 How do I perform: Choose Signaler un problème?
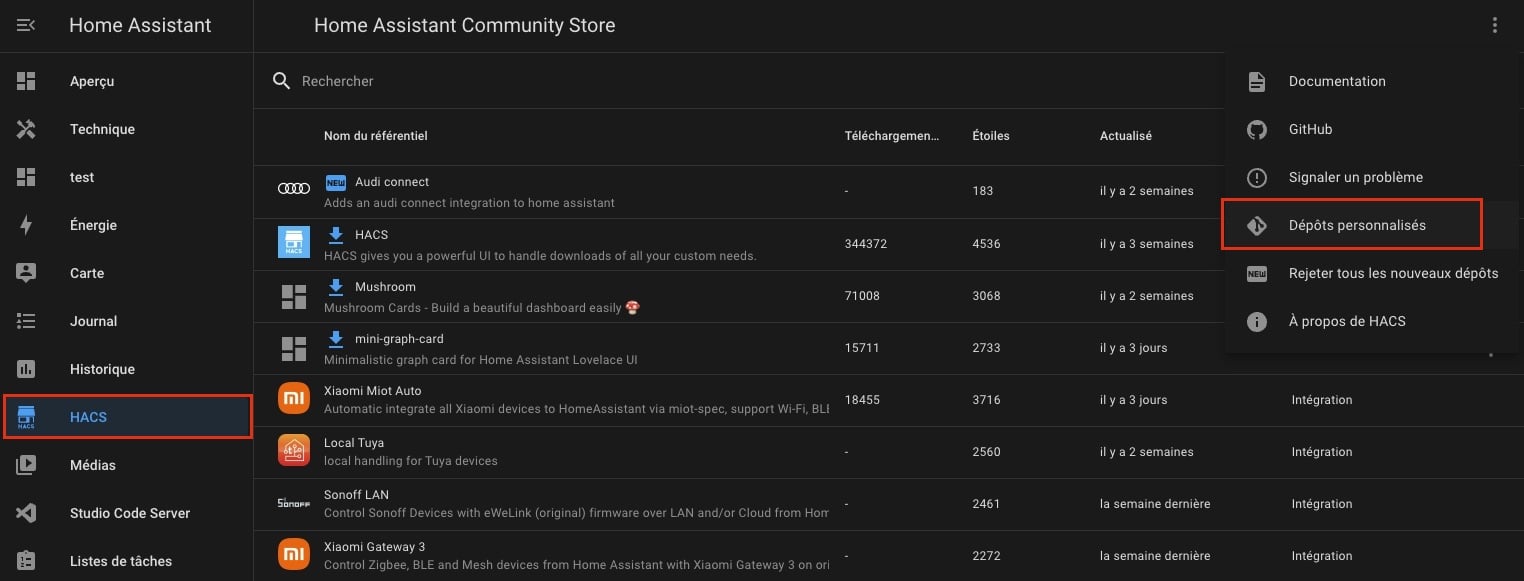[x=1374, y=177]
